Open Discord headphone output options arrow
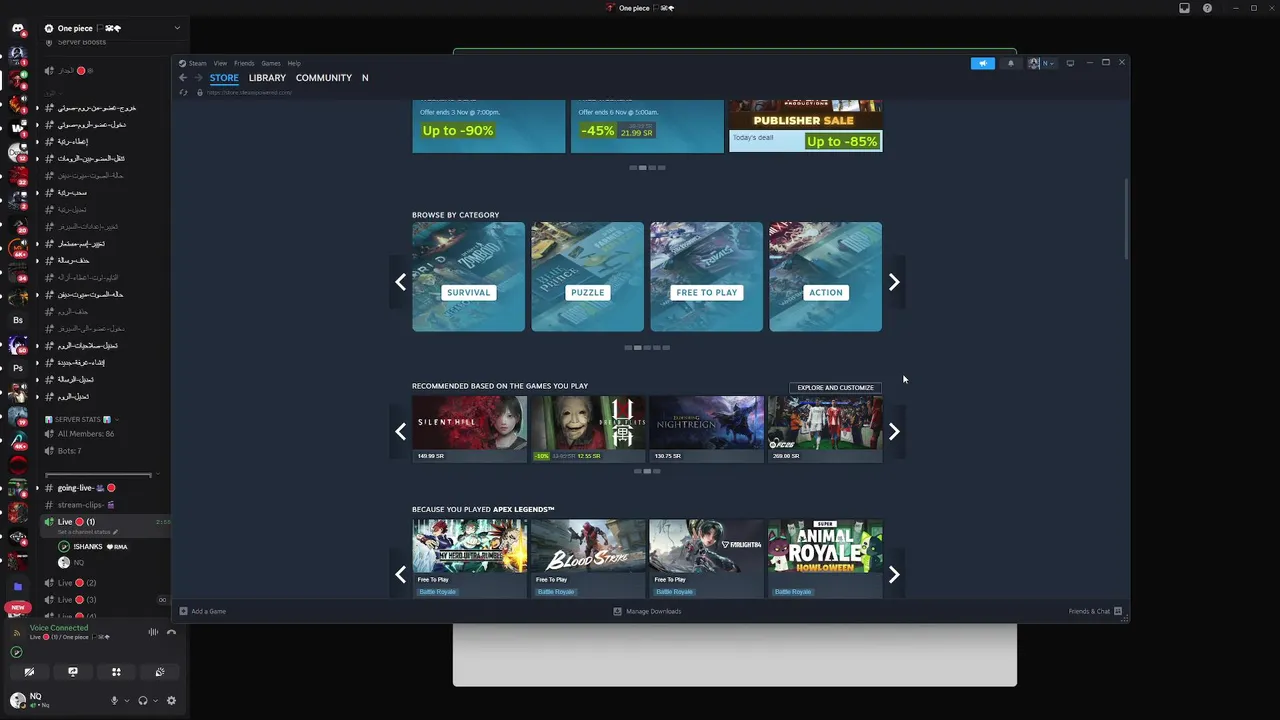Viewport: 1280px width, 720px height. pyautogui.click(x=155, y=701)
